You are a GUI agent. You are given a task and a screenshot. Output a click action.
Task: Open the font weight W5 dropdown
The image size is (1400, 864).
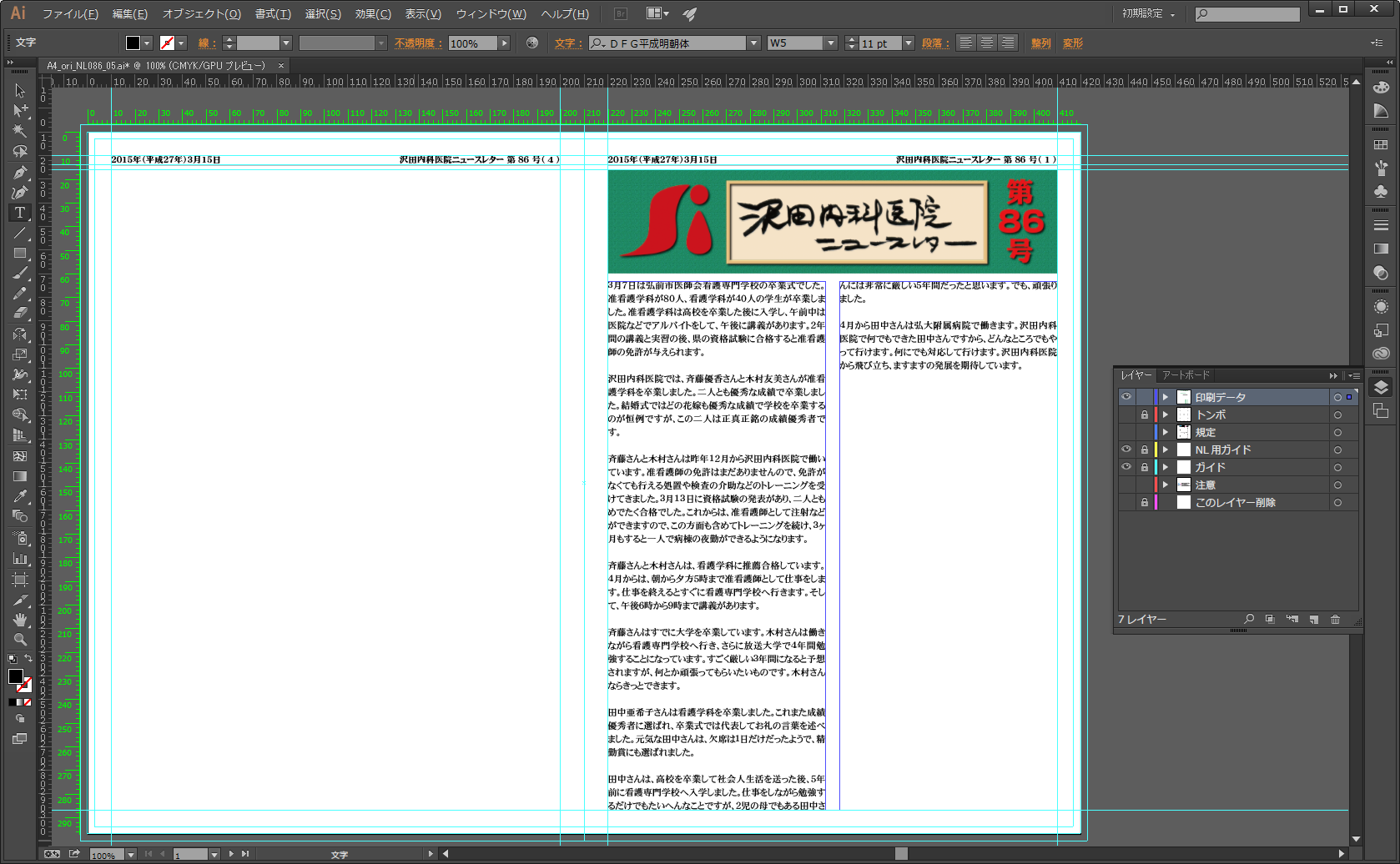(x=830, y=43)
